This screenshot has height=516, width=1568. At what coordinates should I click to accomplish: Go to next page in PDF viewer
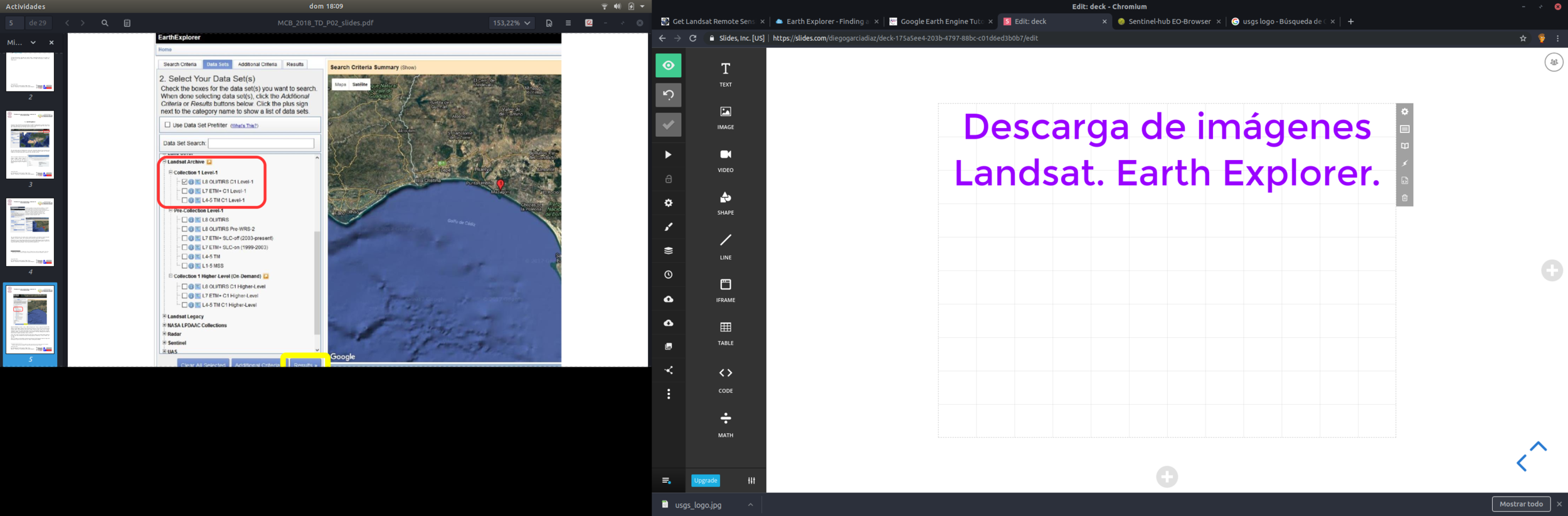[x=83, y=23]
